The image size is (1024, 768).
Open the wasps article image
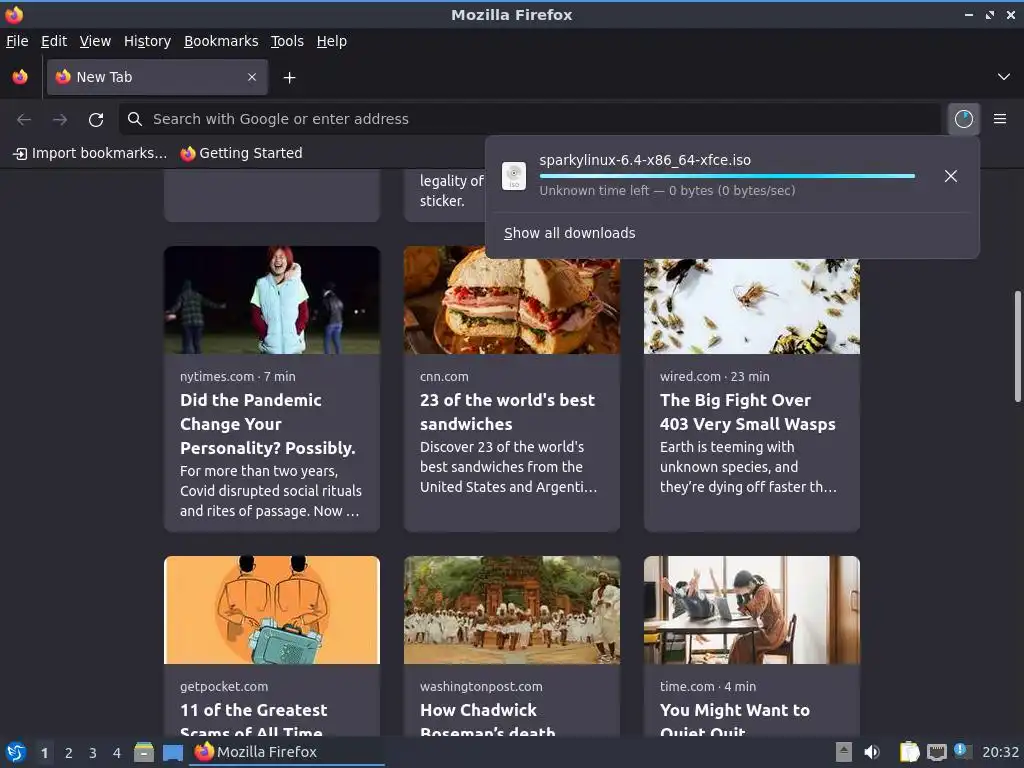[752, 306]
